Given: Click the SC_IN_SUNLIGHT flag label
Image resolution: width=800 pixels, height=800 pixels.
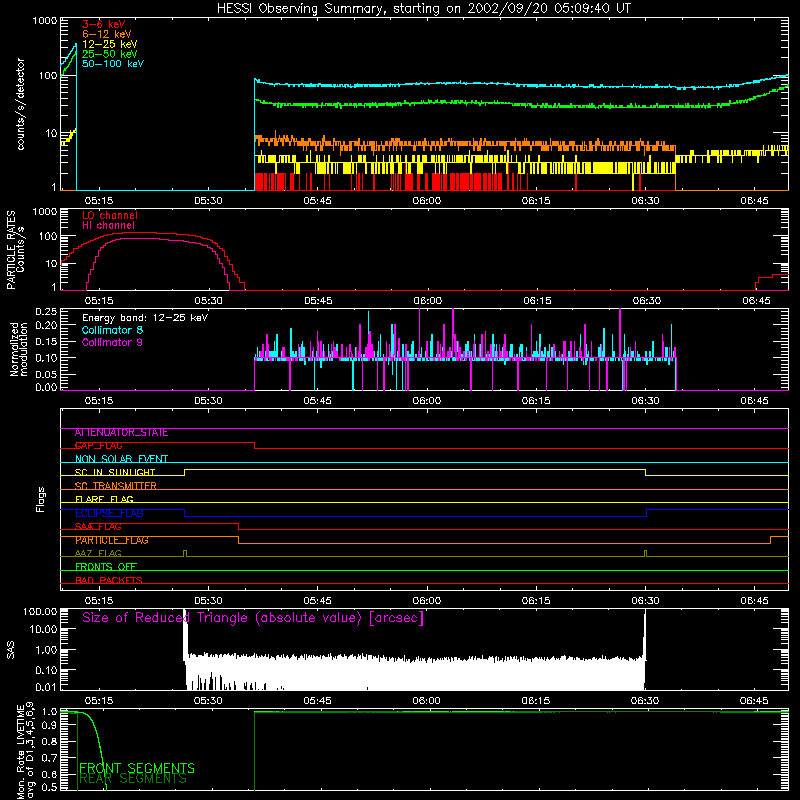Looking at the screenshot, I should coord(115,472).
